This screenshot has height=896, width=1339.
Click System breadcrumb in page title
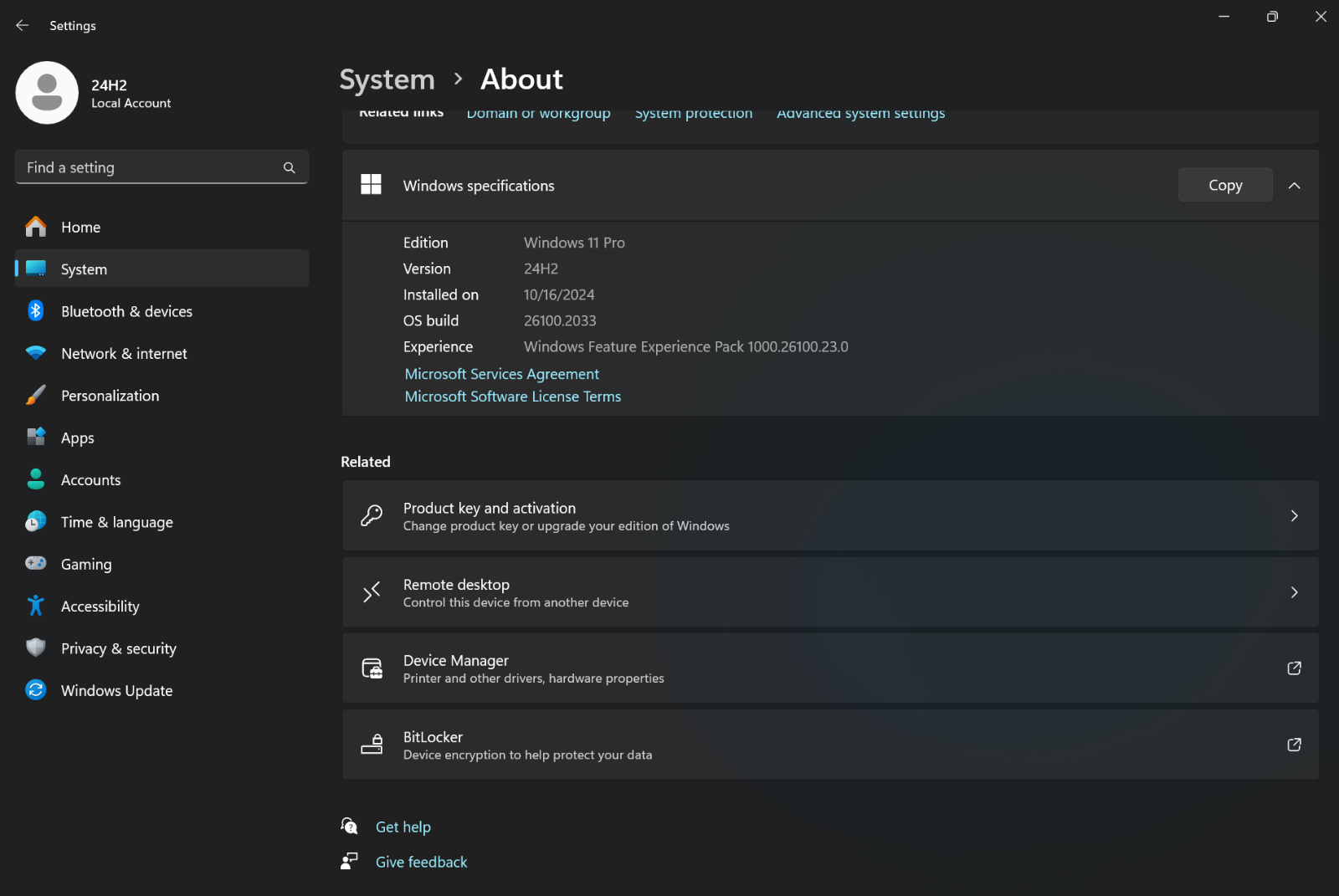tap(387, 79)
